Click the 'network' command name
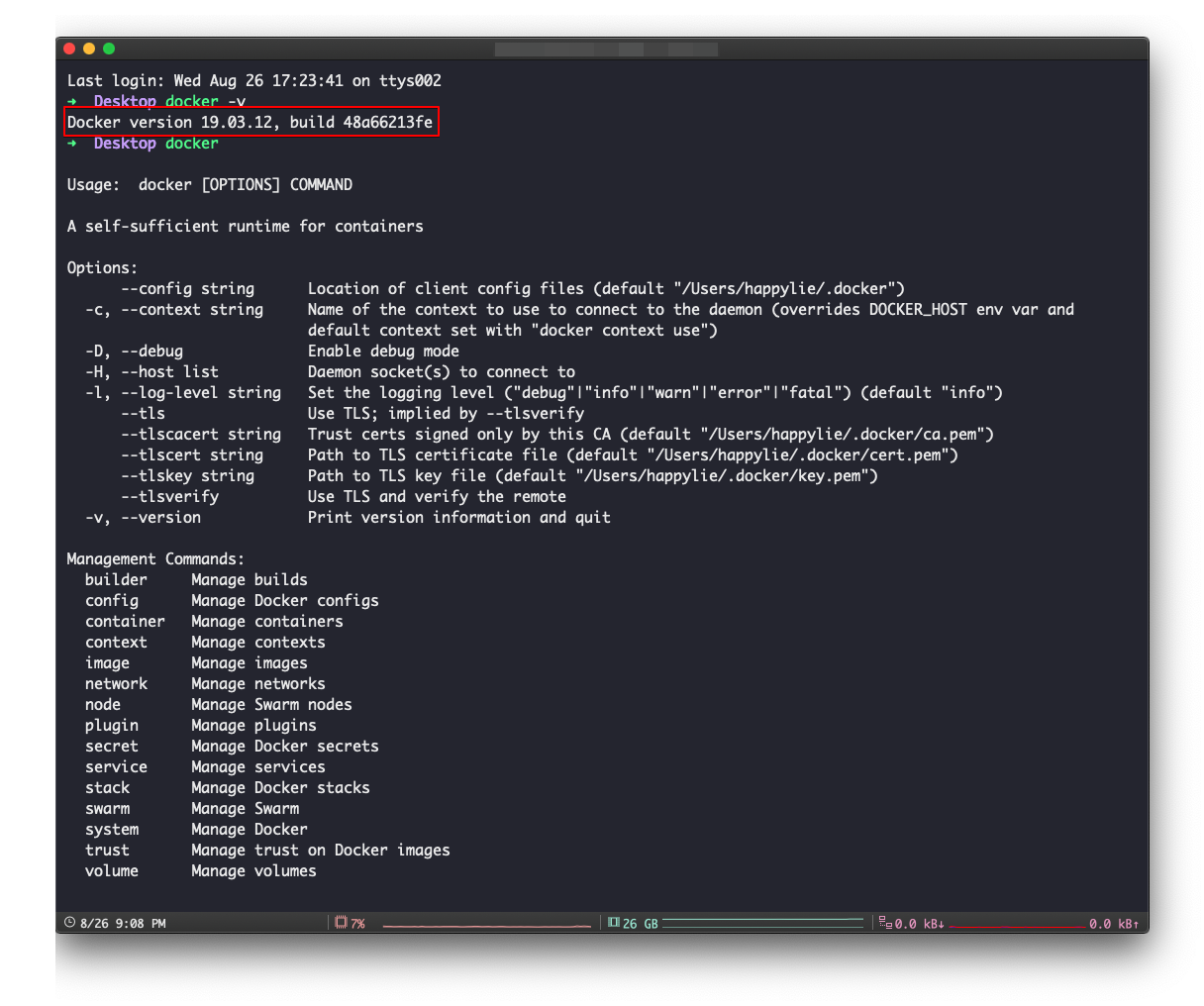The image size is (1204, 1006). (116, 684)
